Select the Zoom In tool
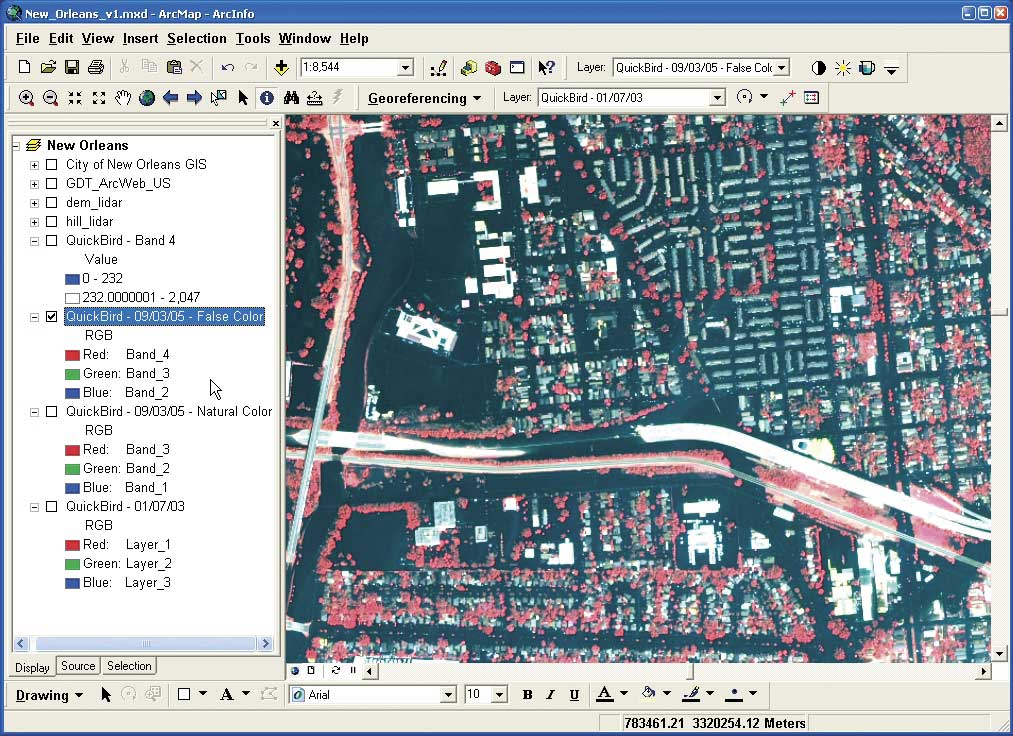This screenshot has height=736, width=1013. [26, 98]
